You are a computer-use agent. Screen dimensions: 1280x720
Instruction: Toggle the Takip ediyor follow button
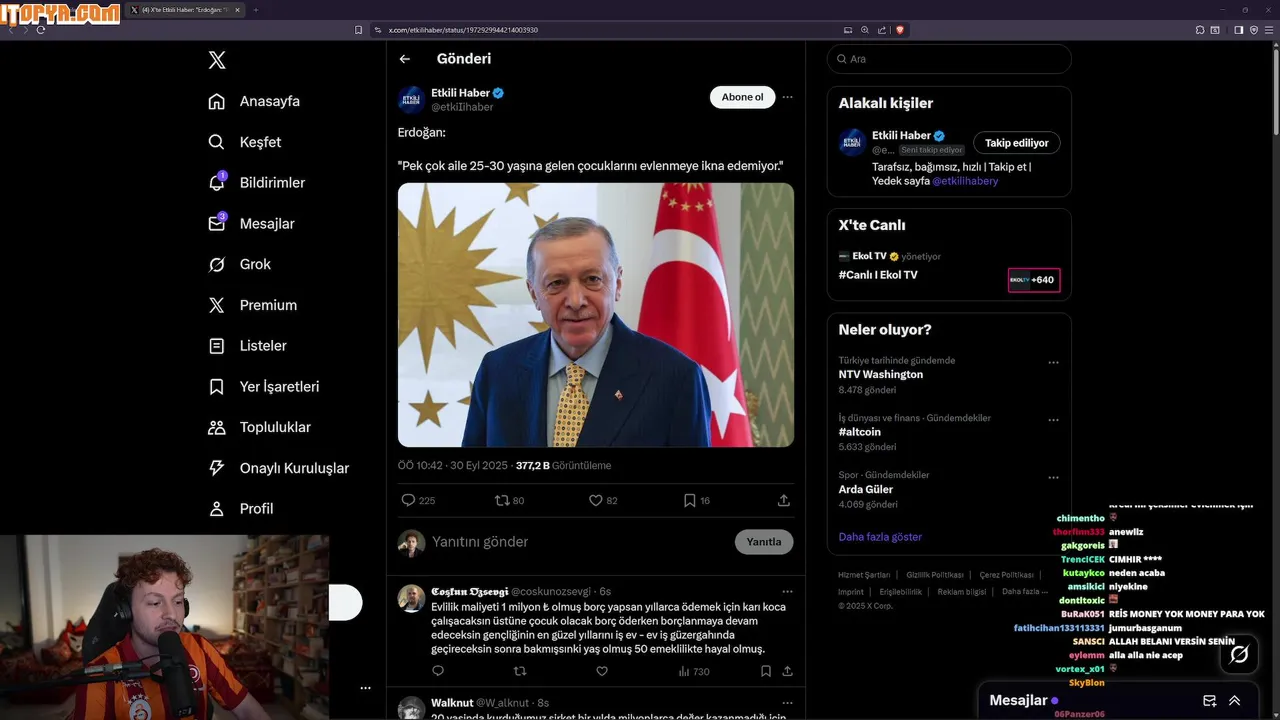point(1017,143)
